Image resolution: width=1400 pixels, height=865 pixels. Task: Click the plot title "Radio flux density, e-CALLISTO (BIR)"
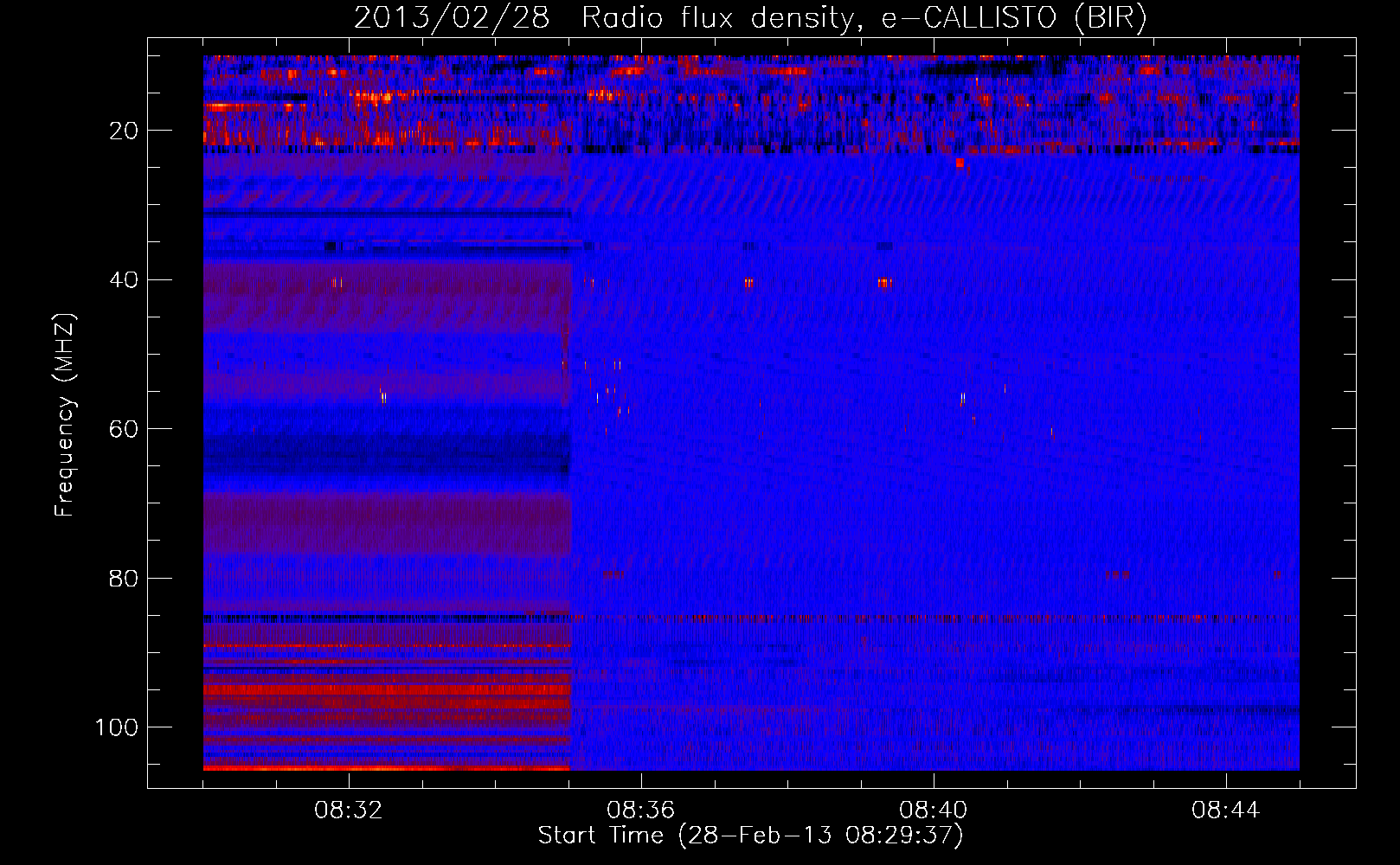(864, 18)
